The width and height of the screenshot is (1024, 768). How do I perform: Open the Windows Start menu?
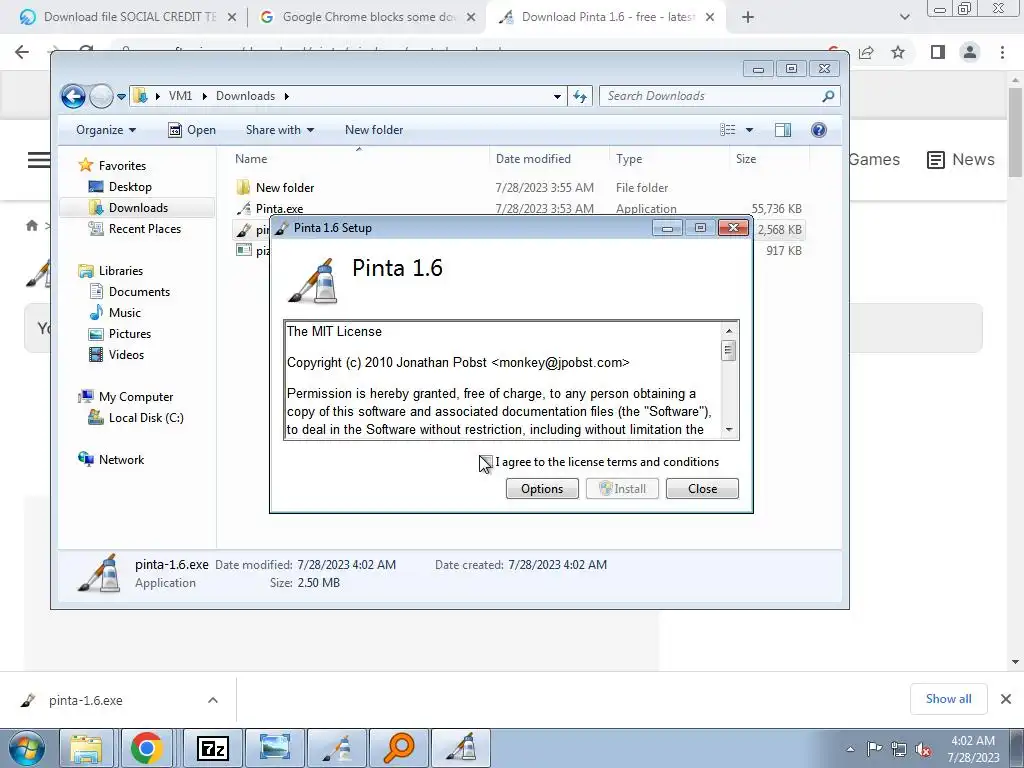click(x=27, y=748)
